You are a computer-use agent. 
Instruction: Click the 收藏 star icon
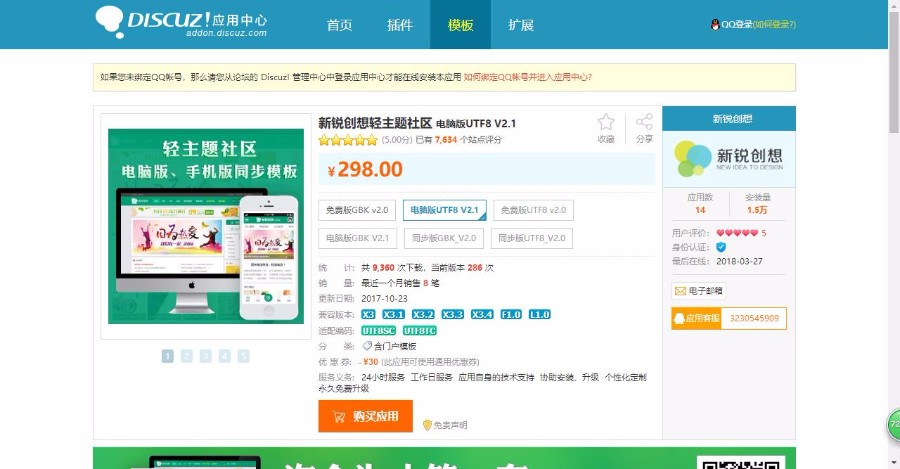tap(606, 122)
